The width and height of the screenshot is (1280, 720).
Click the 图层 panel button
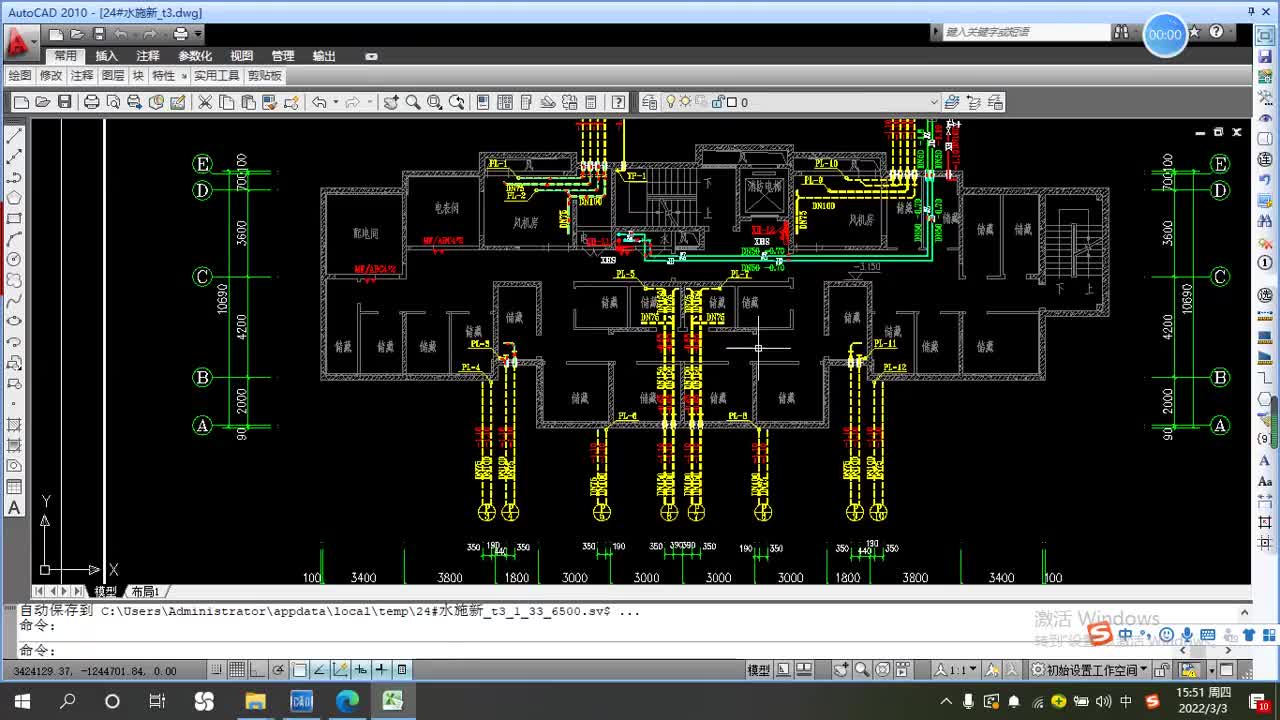click(x=113, y=76)
